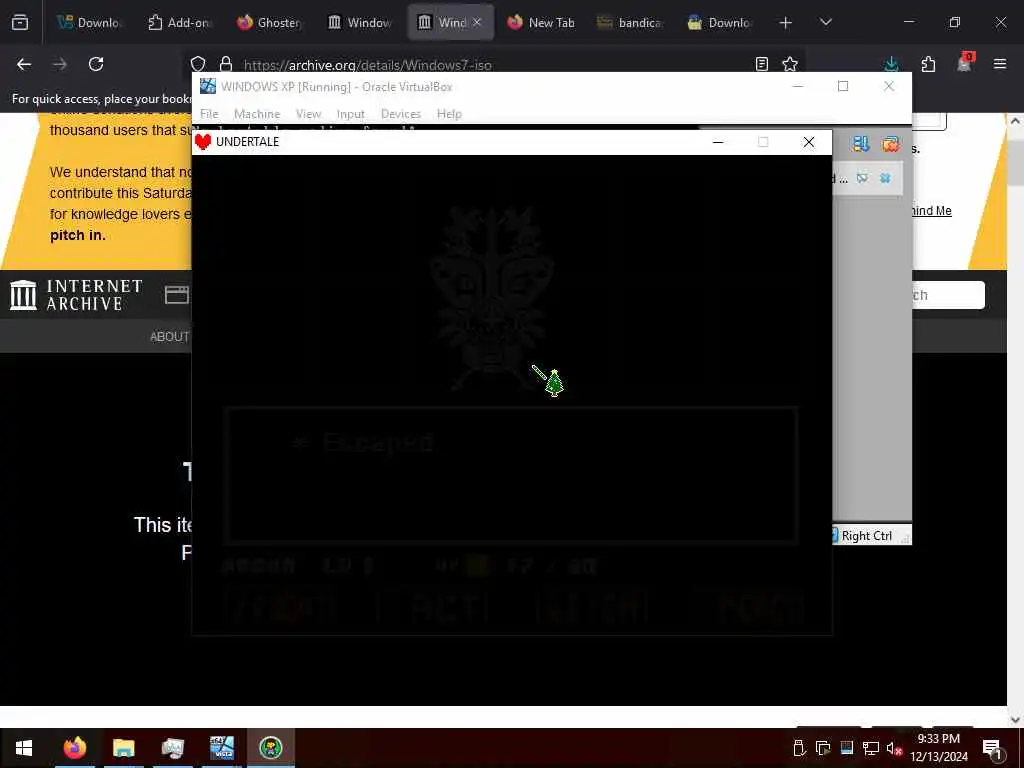
Task: Open the VirtualBox taskbar icon
Action: click(221, 748)
